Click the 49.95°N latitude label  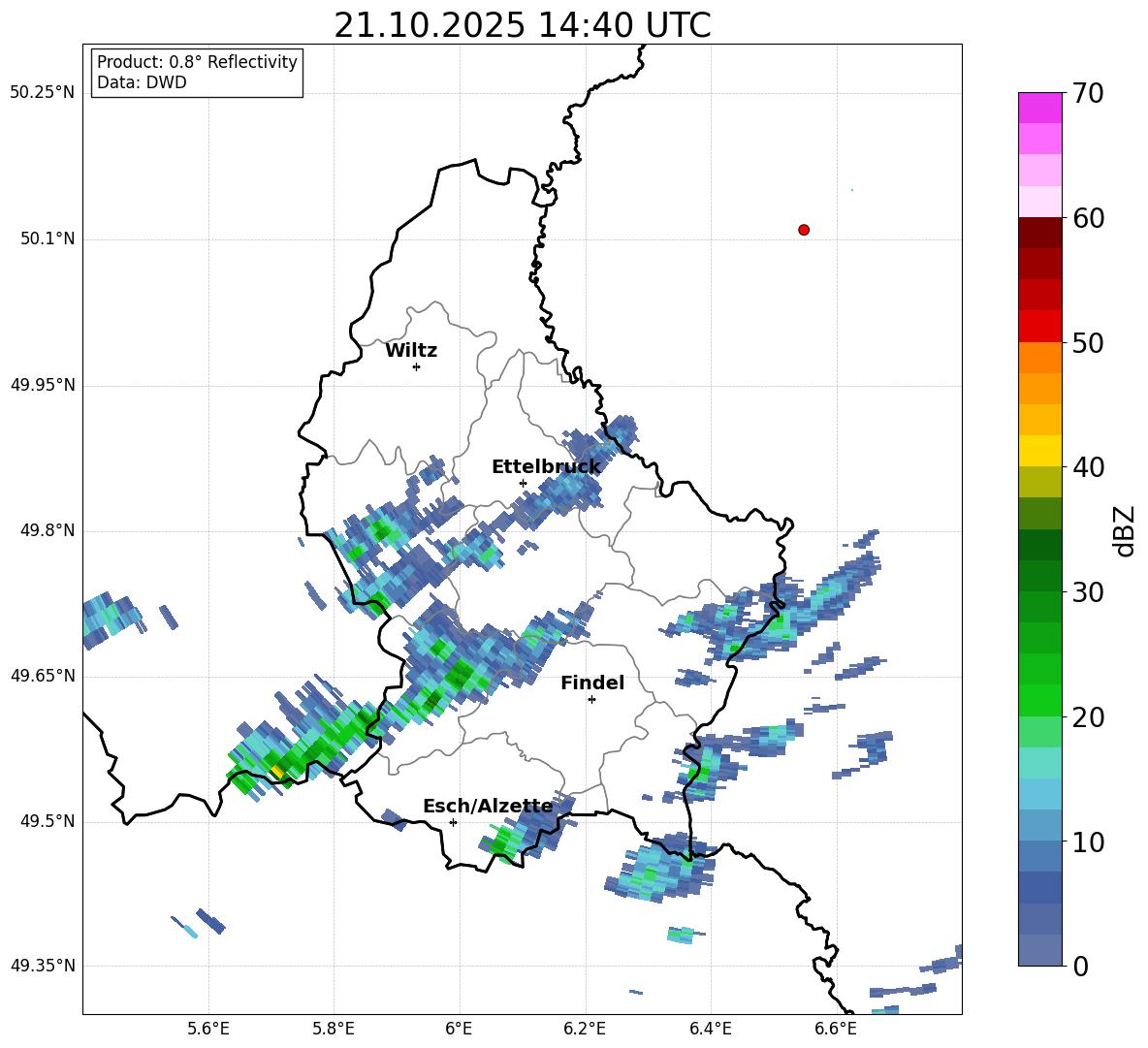(43, 385)
